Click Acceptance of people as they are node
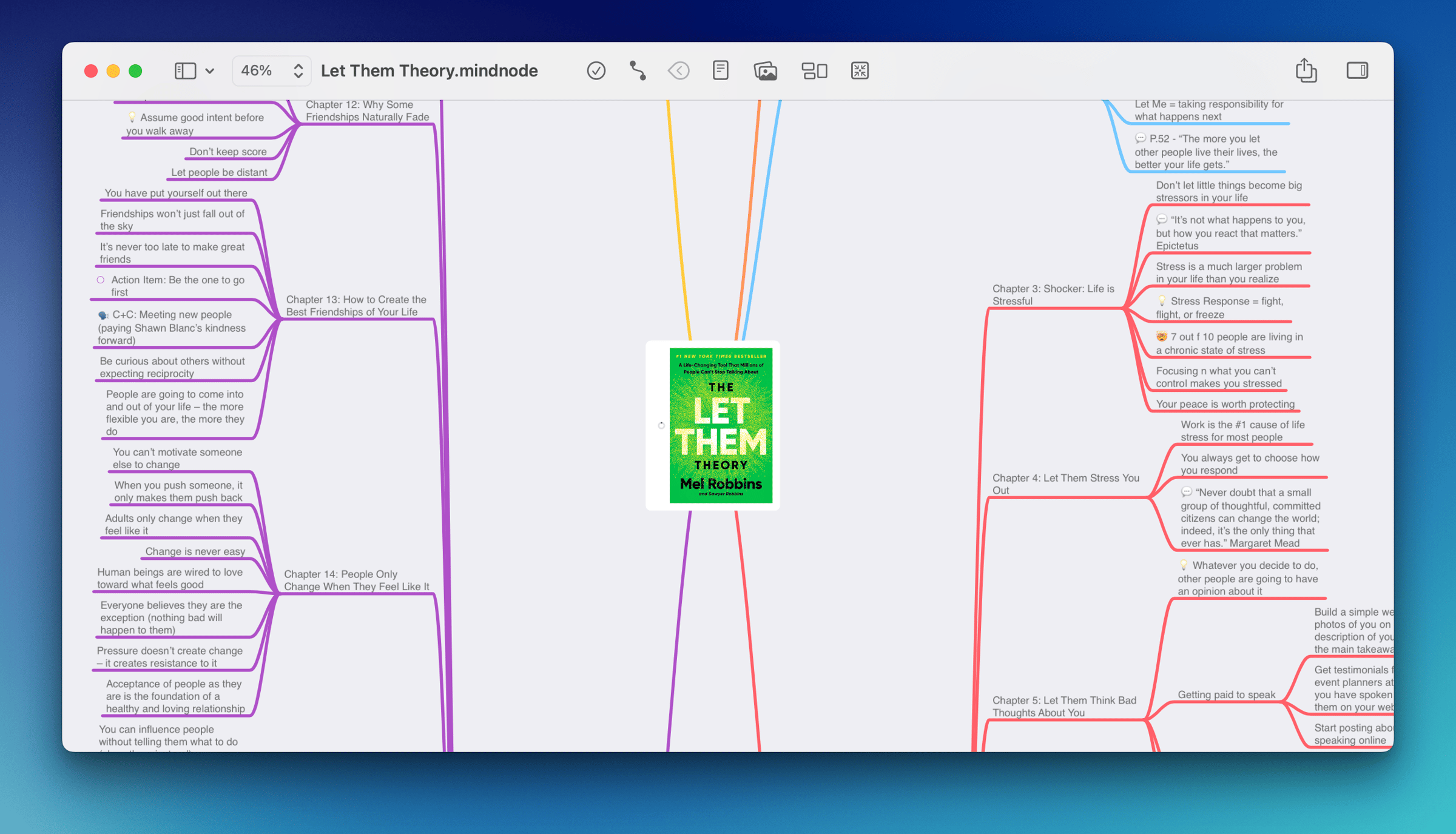 pyautogui.click(x=175, y=696)
